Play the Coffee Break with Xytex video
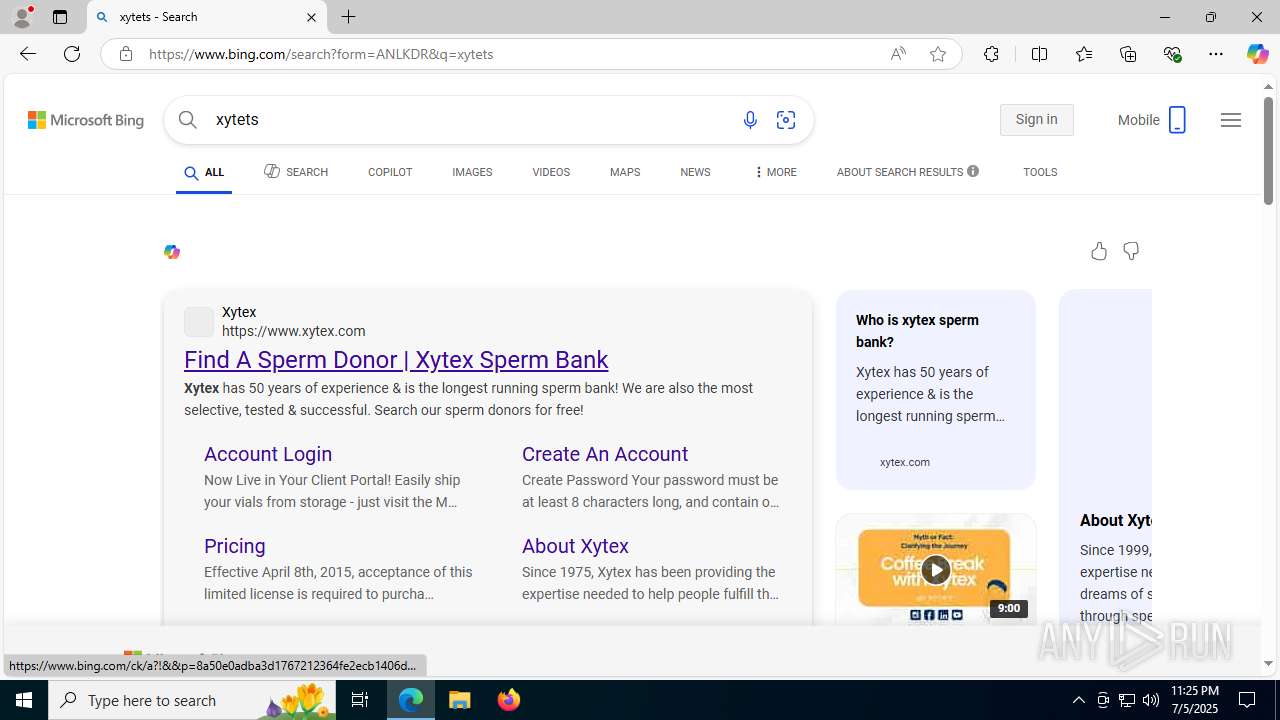The image size is (1280, 720). click(936, 569)
